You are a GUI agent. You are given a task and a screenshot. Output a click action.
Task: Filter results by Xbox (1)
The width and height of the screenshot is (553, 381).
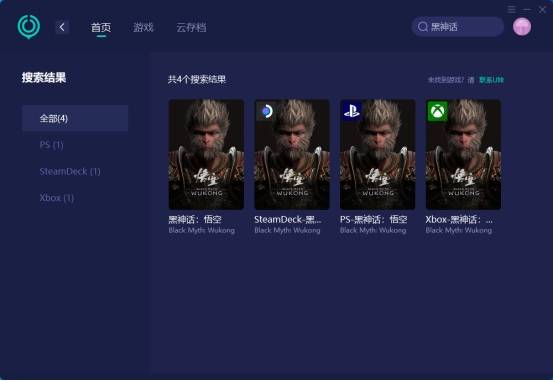point(57,198)
